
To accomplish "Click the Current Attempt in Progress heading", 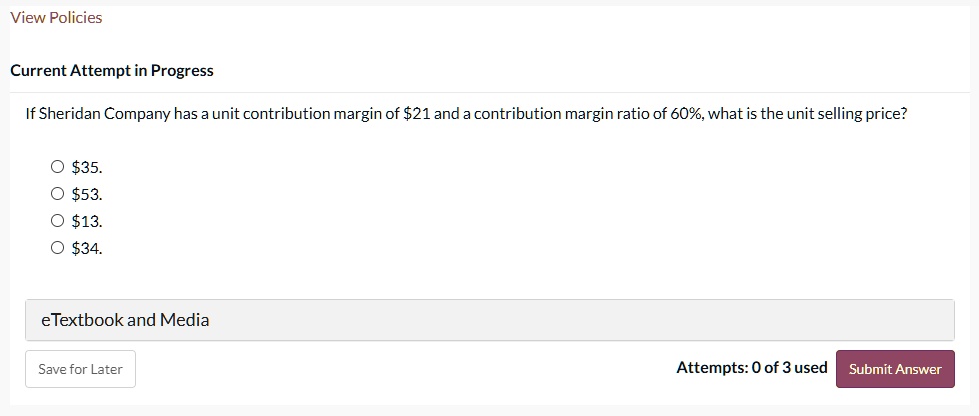I will (112, 71).
